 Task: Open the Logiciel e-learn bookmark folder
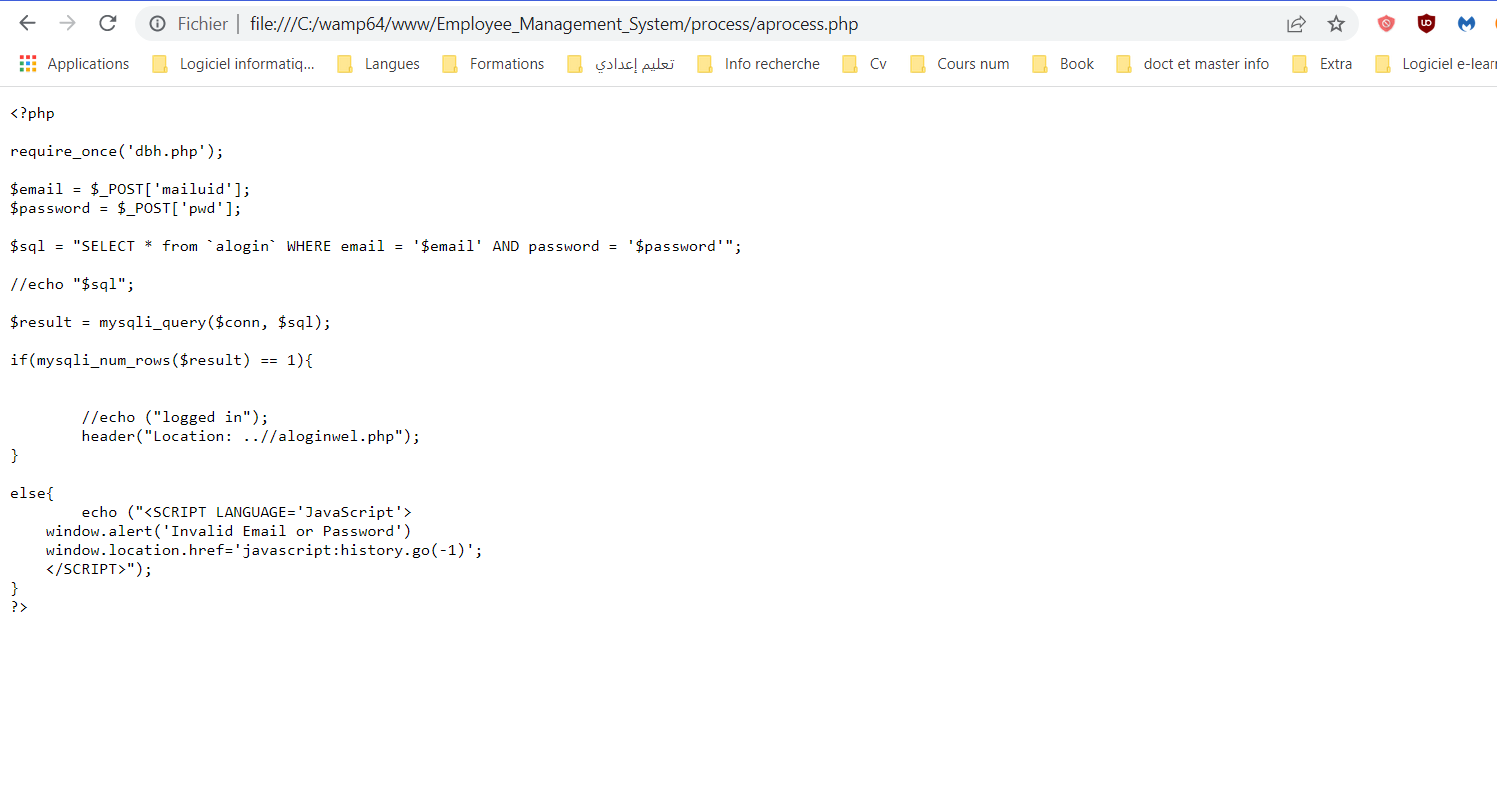pyautogui.click(x=1435, y=64)
